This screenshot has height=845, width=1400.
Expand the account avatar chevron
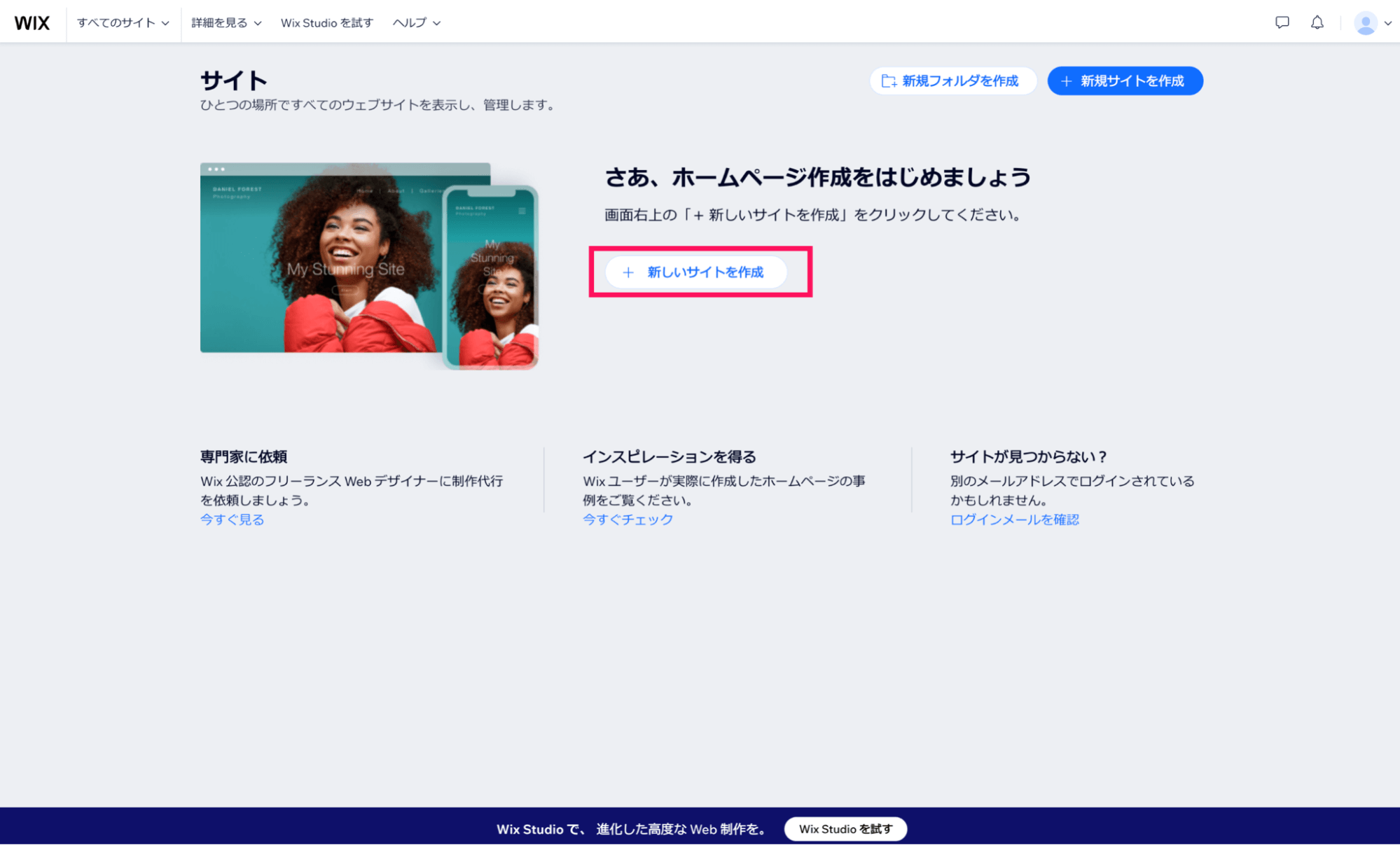[1389, 22]
